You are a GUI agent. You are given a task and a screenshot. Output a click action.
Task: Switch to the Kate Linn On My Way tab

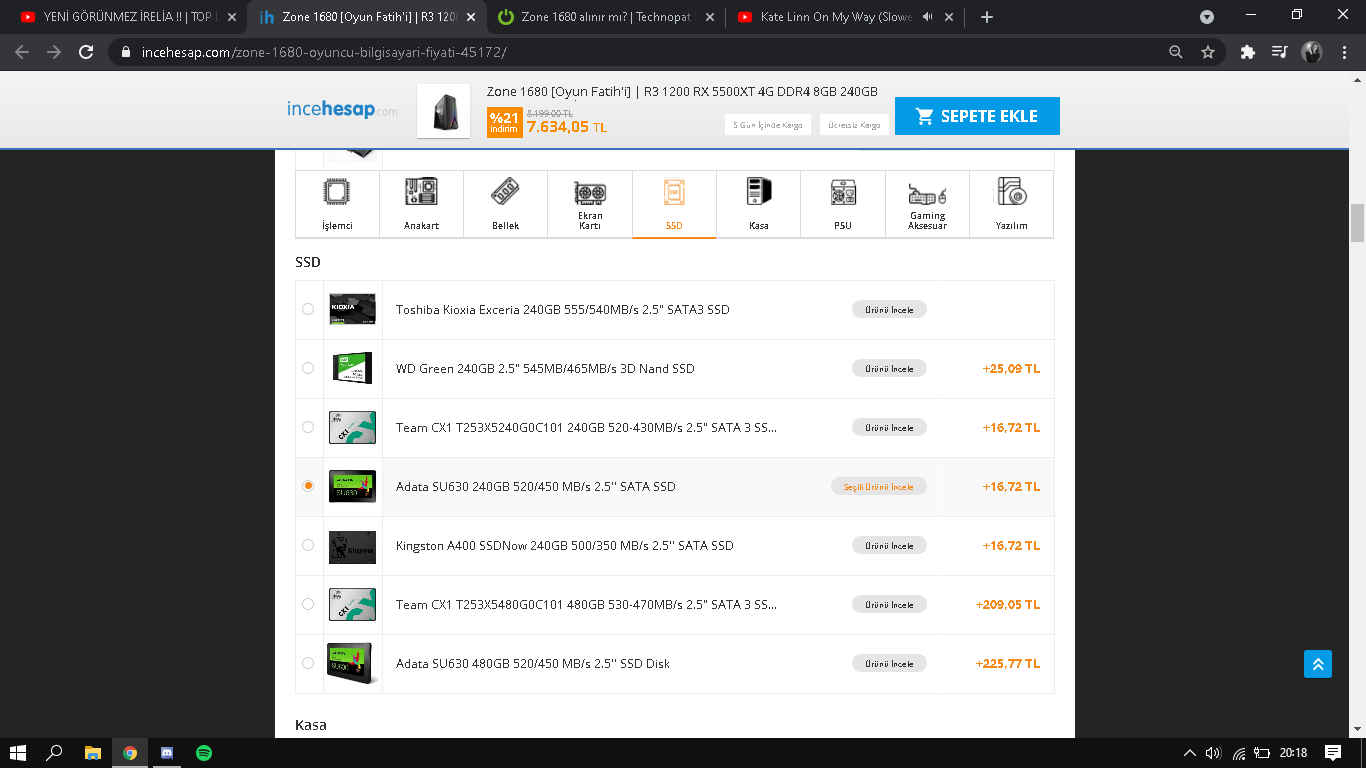(845, 17)
